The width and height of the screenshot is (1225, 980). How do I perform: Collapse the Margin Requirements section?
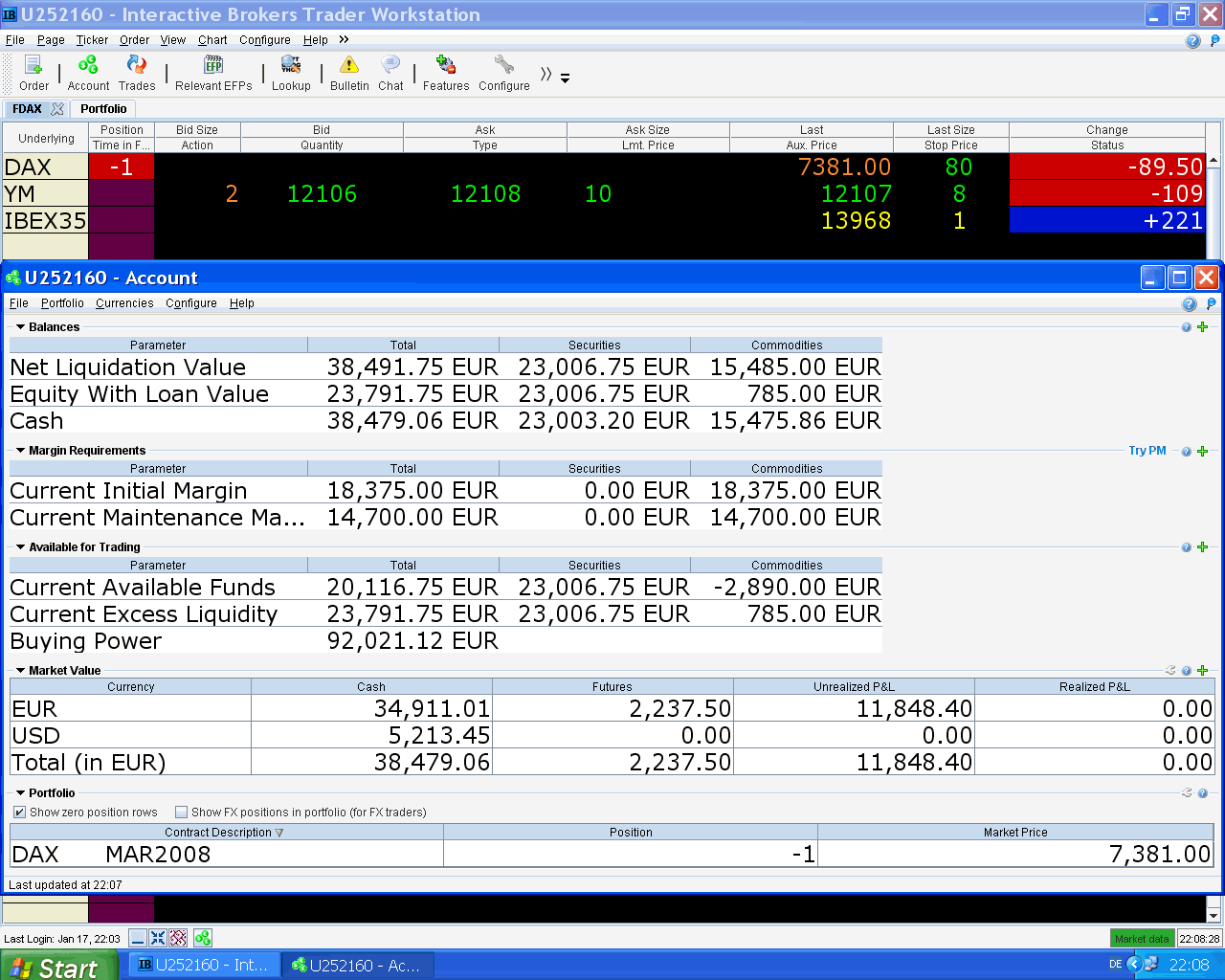20,451
